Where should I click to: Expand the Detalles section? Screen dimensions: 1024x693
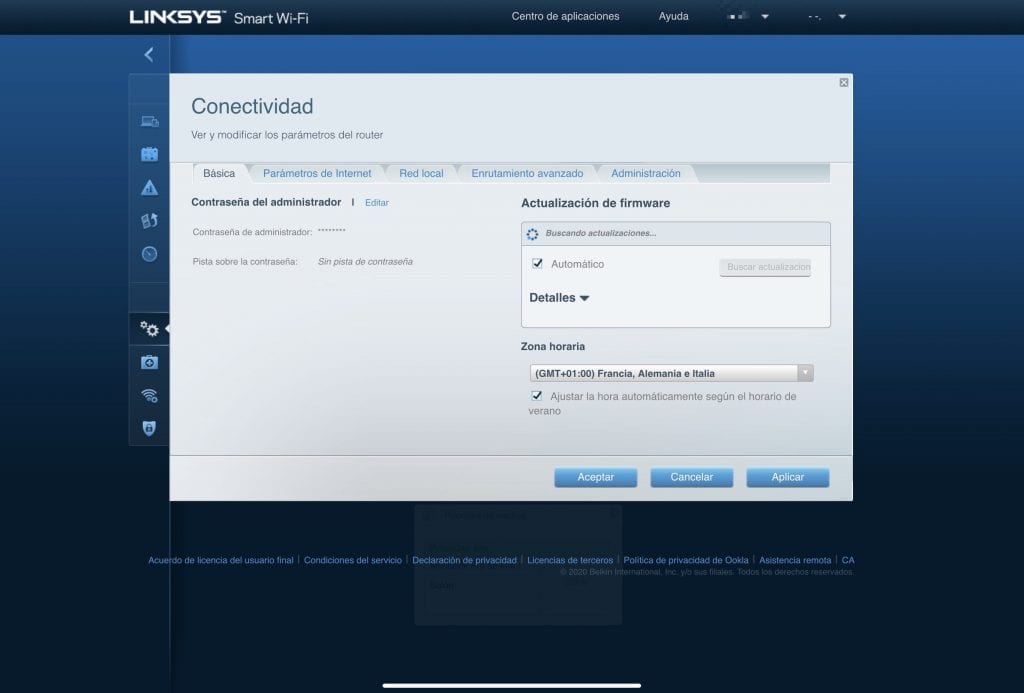pyautogui.click(x=559, y=298)
